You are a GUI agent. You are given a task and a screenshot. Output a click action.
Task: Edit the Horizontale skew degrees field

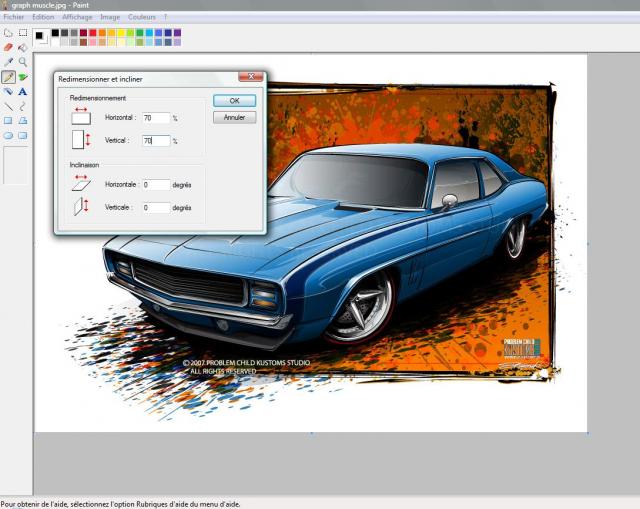(156, 185)
